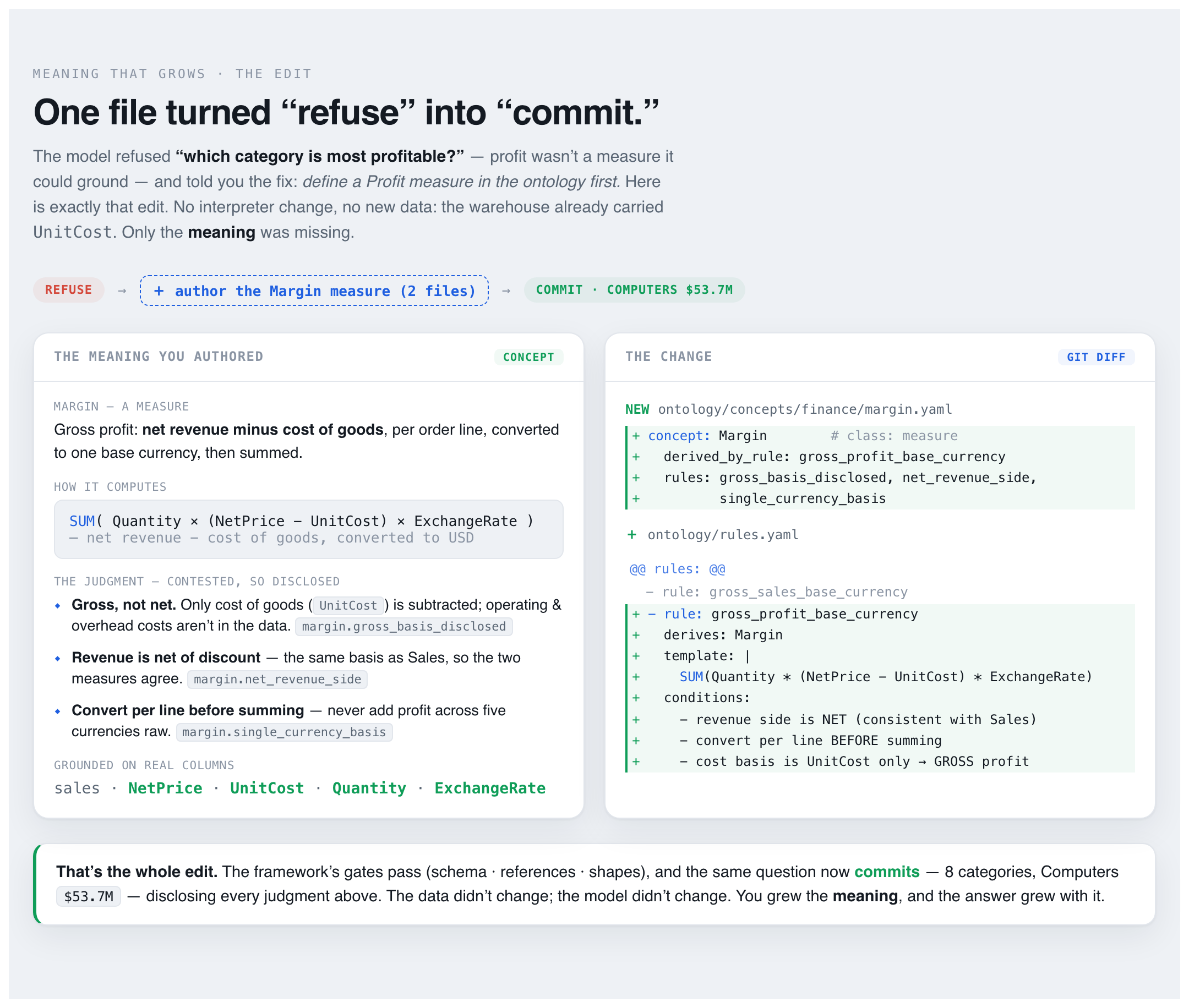Click the 'Gross, not net.' bullet text
The width and height of the screenshot is (1189, 1008).
[123, 605]
